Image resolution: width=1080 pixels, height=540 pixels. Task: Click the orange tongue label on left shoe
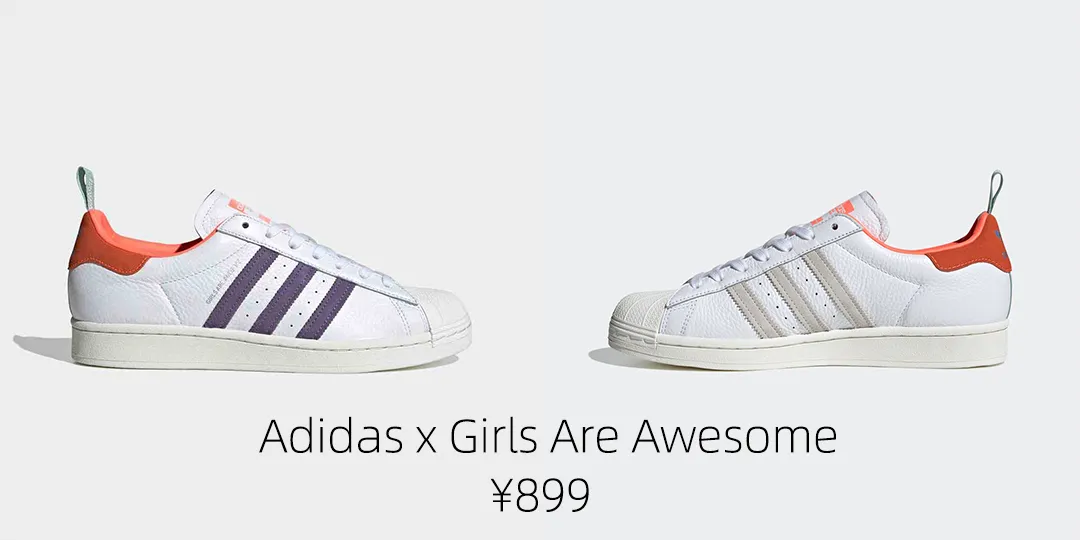(239, 205)
